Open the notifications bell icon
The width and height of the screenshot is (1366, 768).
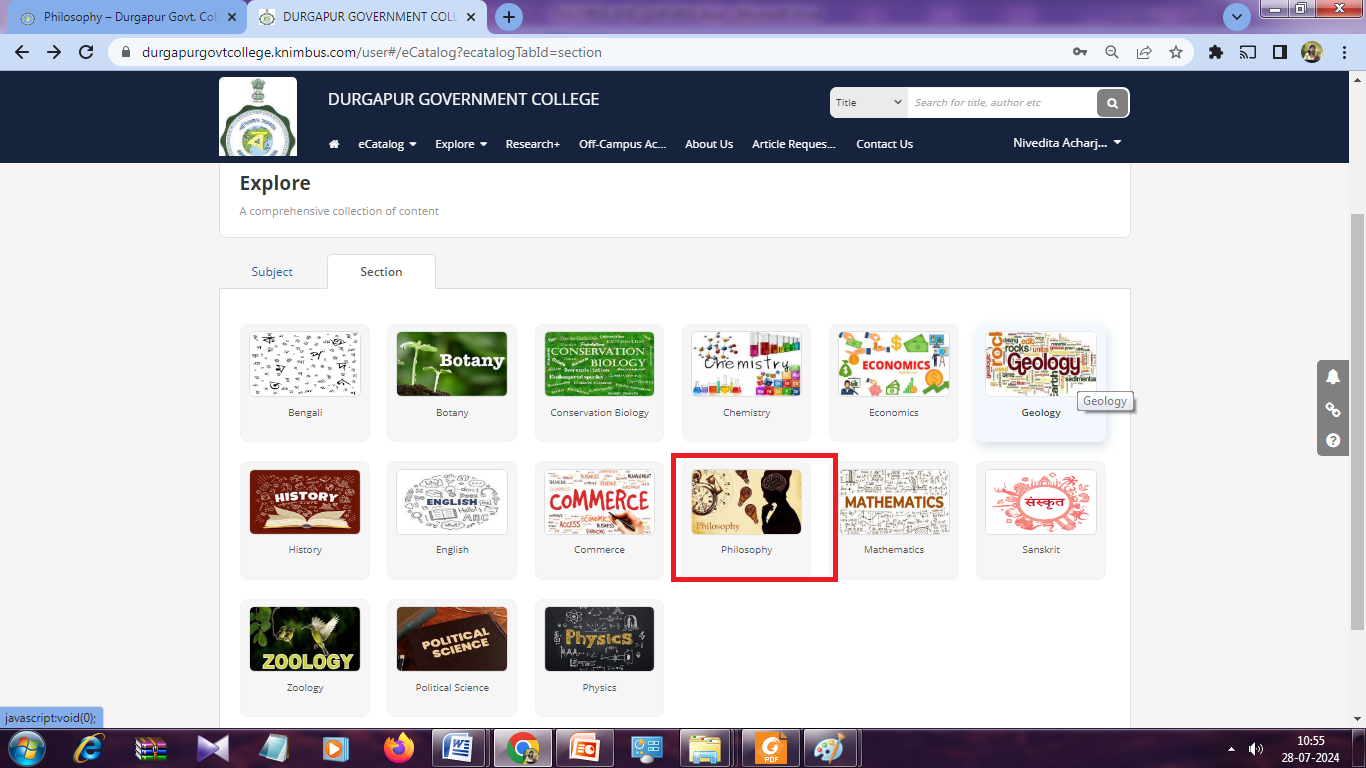coord(1333,377)
